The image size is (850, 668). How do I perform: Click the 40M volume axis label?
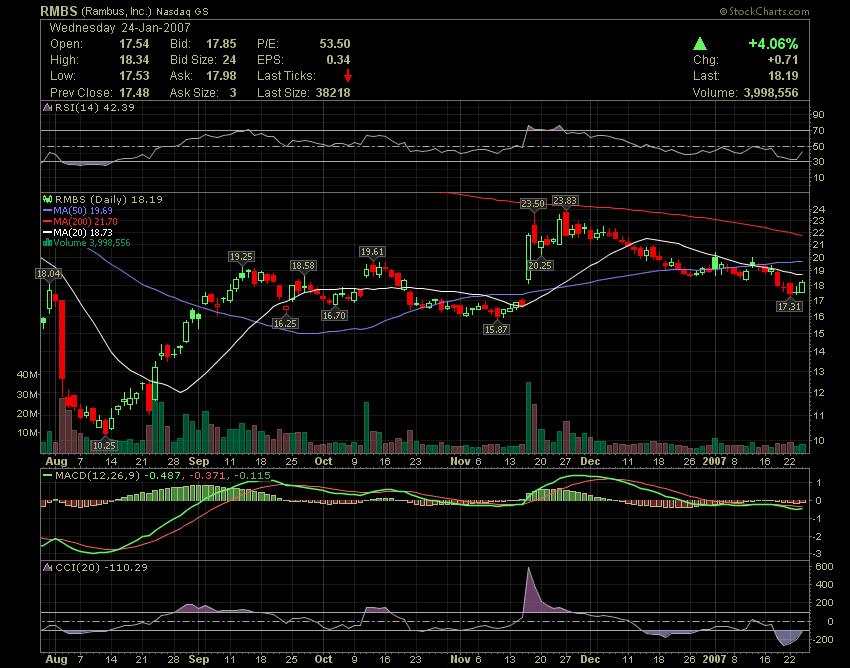pyautogui.click(x=27, y=374)
